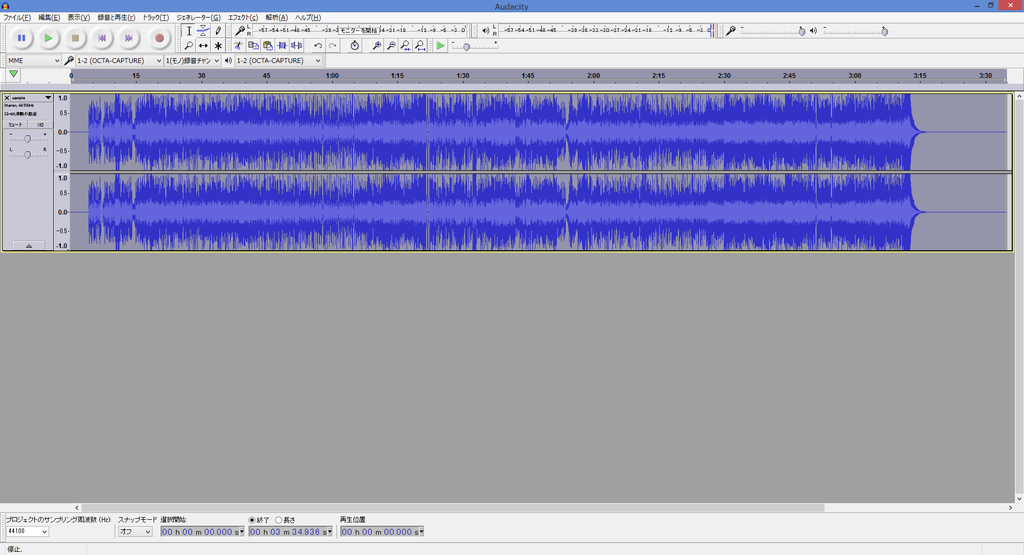1024x555 pixels.
Task: Click the horizontal scrollbar under the tracks
Action: (x=452, y=507)
